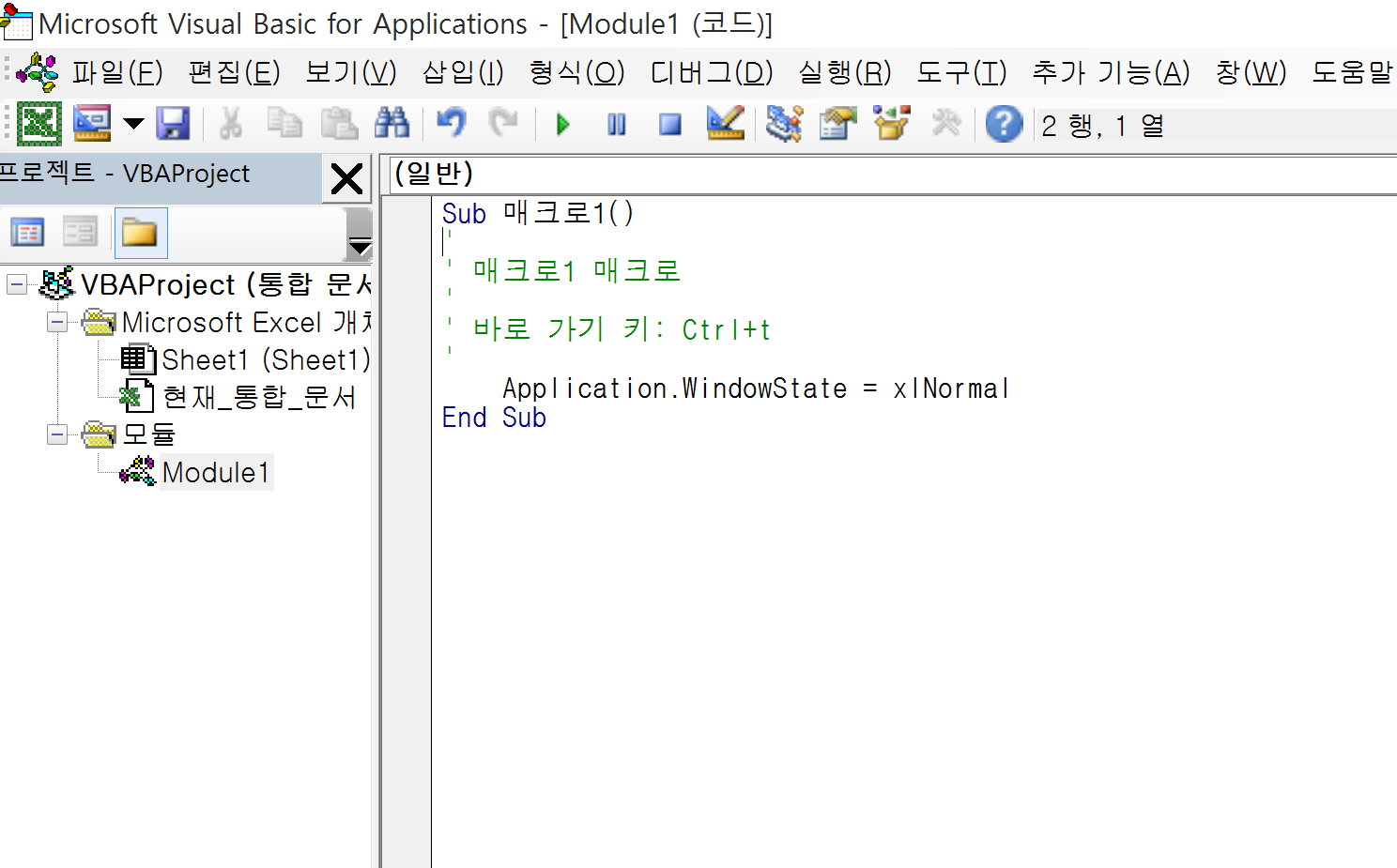Image resolution: width=1397 pixels, height=868 pixels.
Task: Open the Object Browser toolbar icon
Action: click(891, 123)
